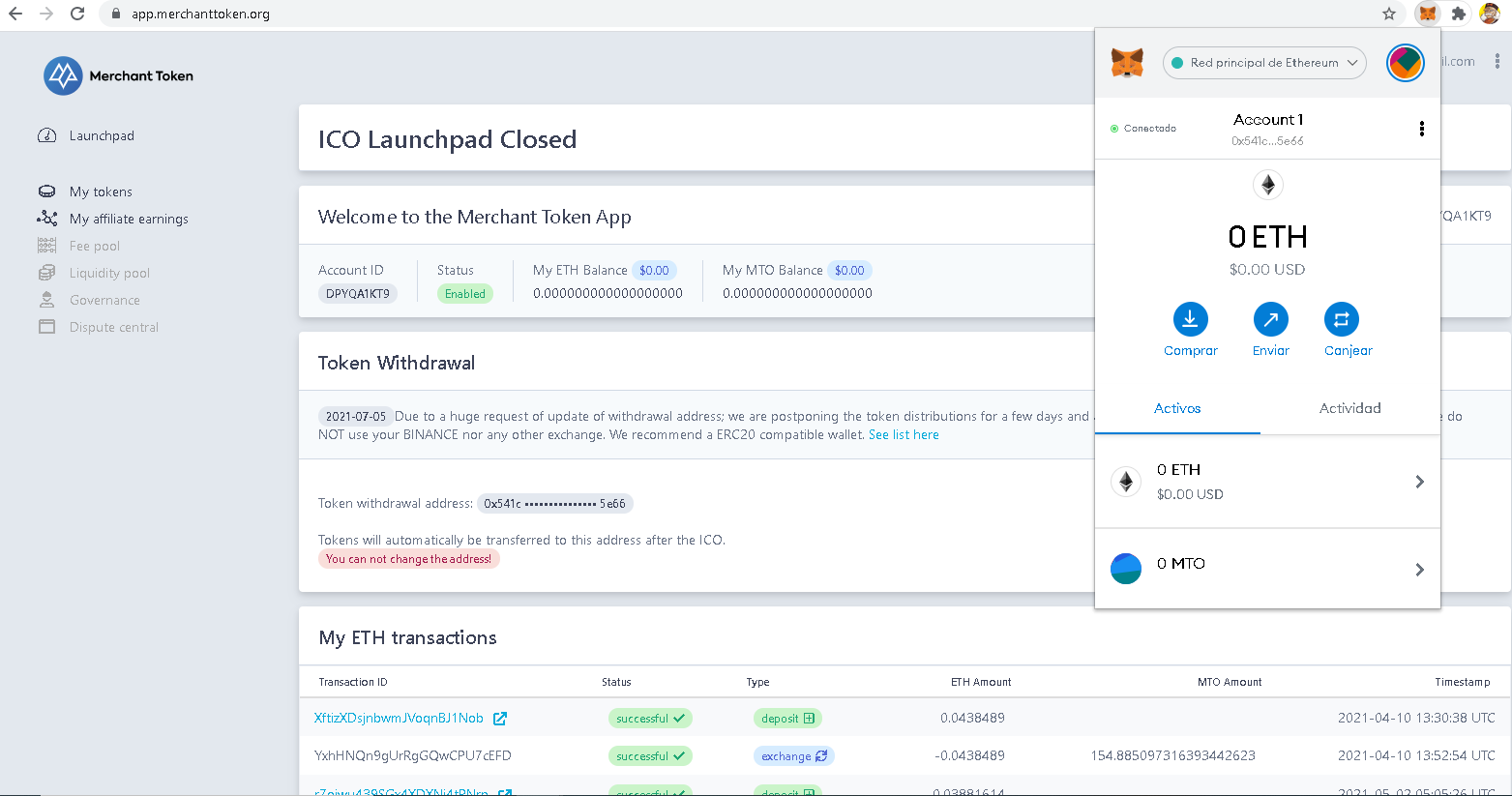Select Fee pool in the sidebar

pyautogui.click(x=95, y=246)
